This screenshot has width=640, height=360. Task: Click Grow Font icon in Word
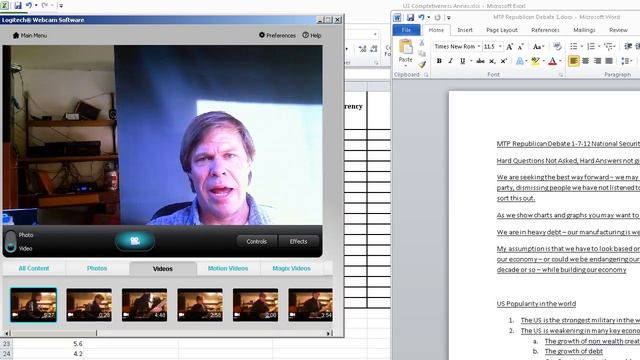(x=509, y=47)
